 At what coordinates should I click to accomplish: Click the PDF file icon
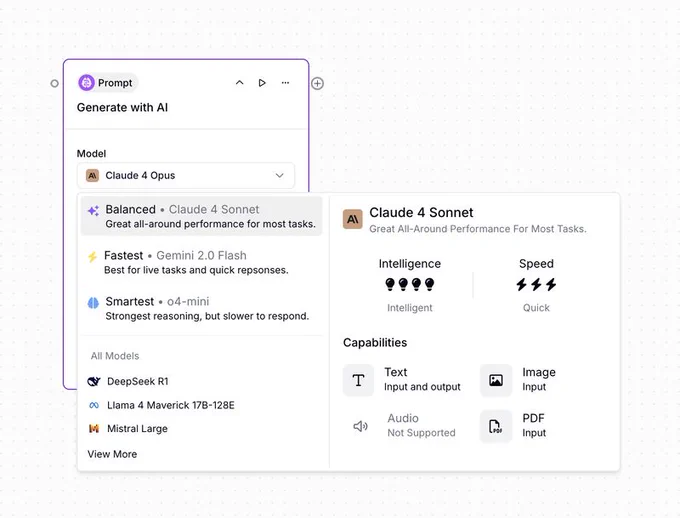coord(496,426)
